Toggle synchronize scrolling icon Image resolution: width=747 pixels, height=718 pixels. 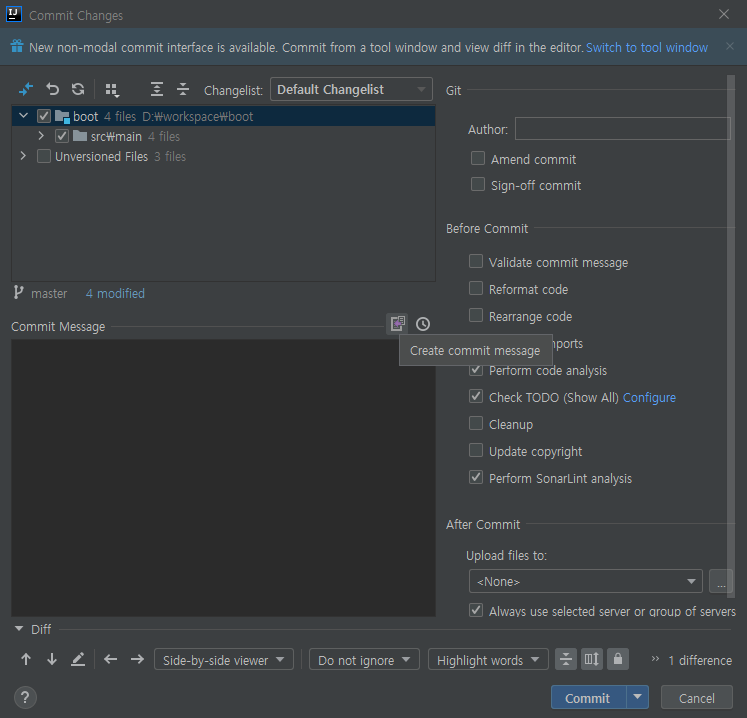click(592, 659)
